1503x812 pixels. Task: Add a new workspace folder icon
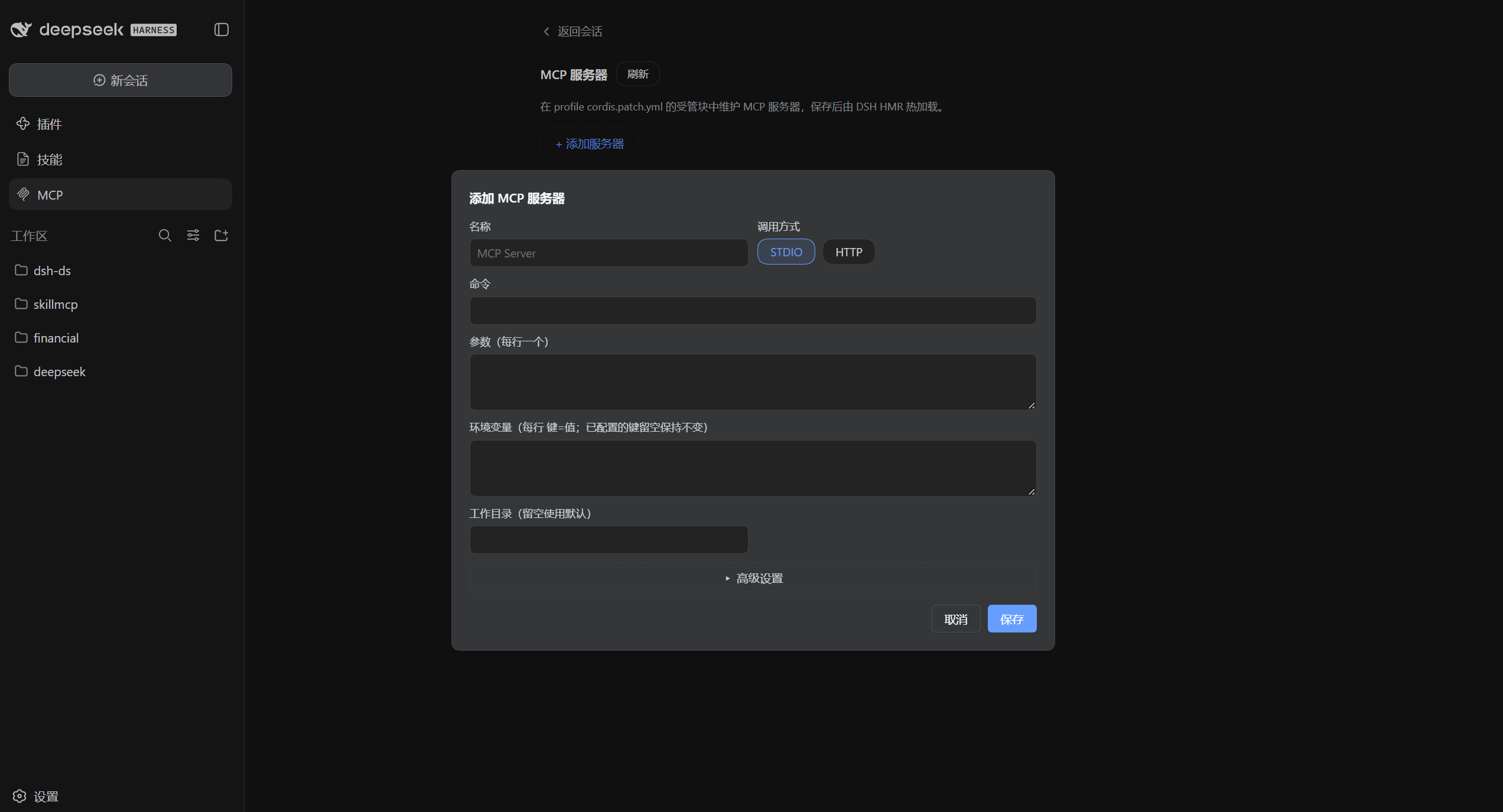(x=222, y=236)
